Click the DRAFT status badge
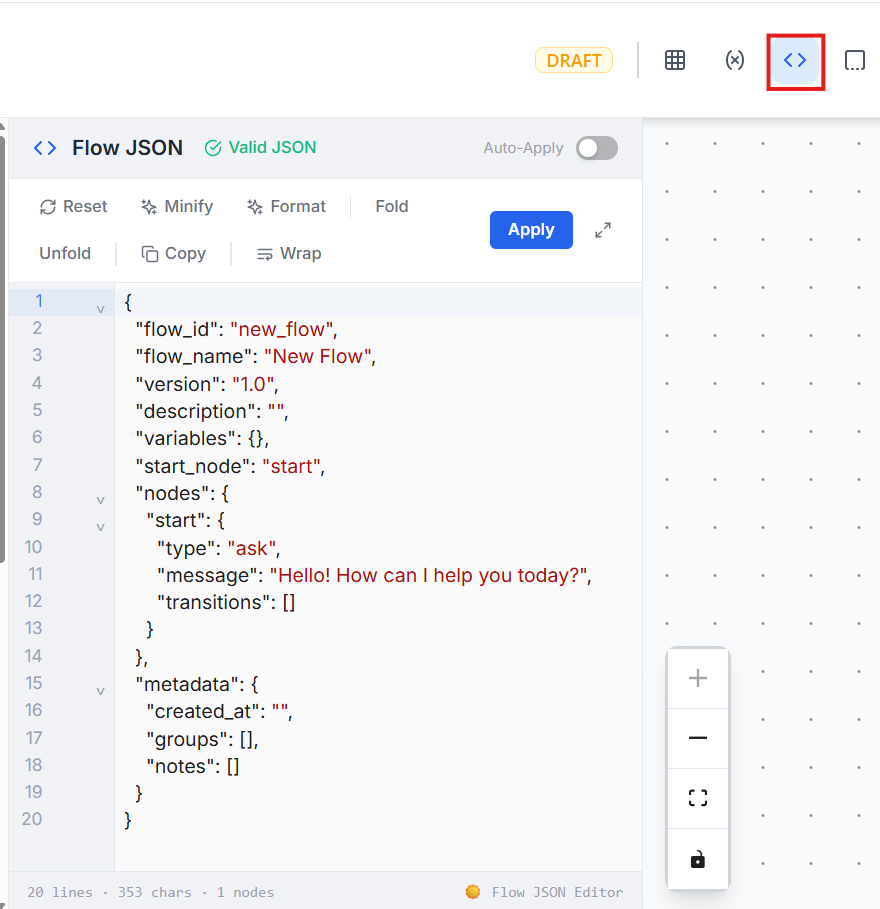This screenshot has width=880, height=909. [573, 60]
